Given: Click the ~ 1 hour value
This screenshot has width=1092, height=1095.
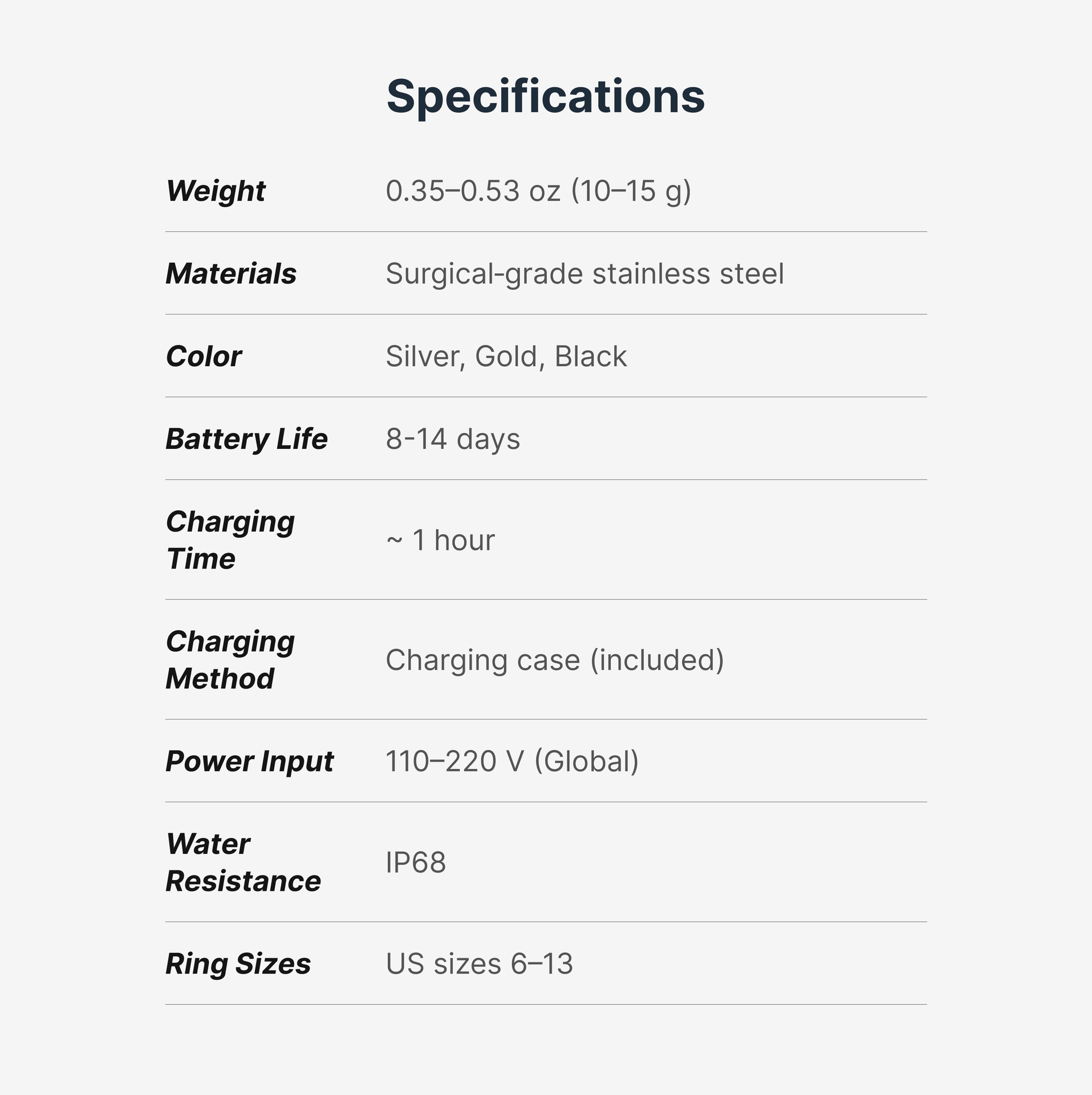Looking at the screenshot, I should coord(440,540).
